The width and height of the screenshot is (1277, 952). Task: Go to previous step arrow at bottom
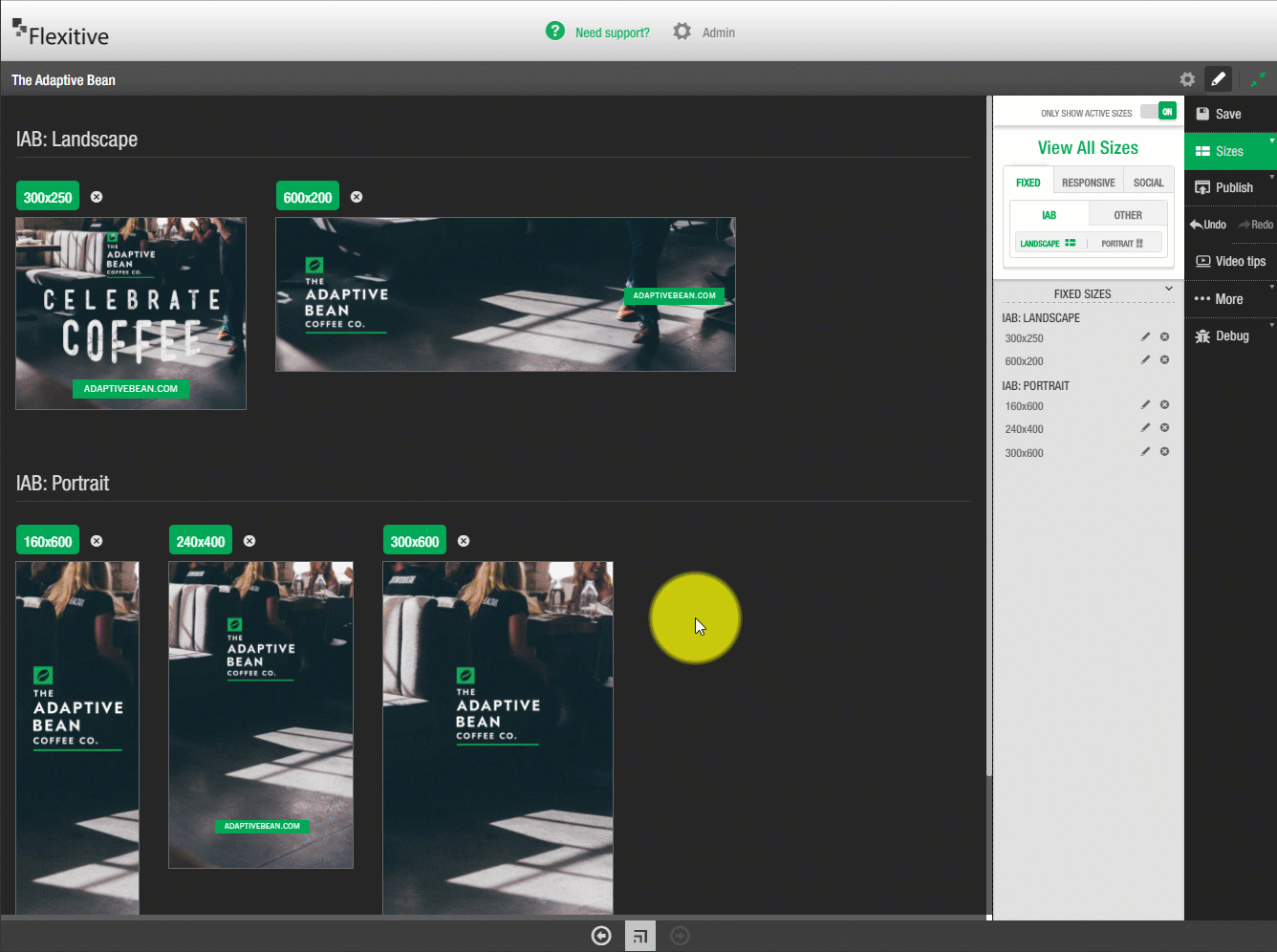tap(601, 936)
